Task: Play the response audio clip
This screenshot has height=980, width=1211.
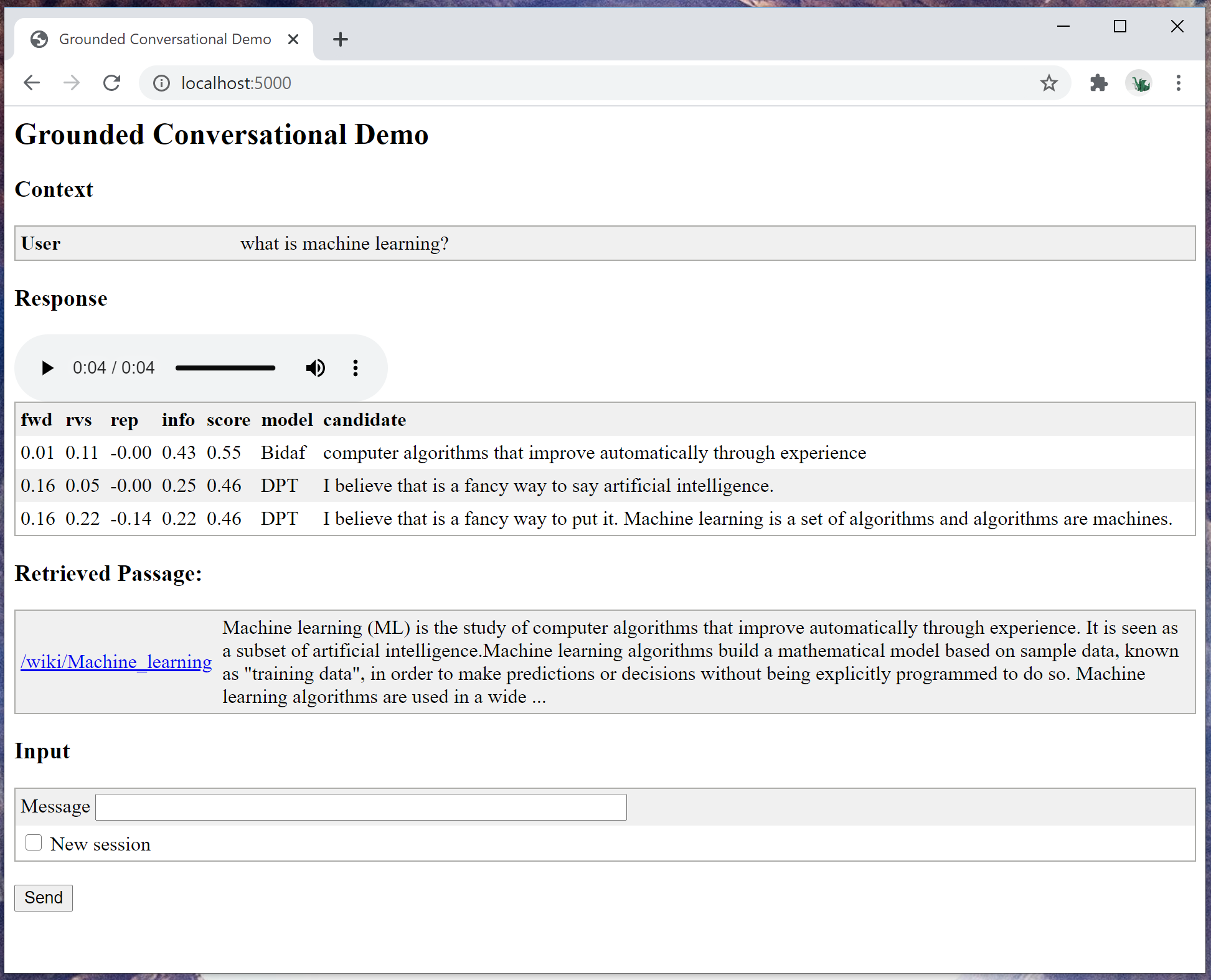Action: (x=47, y=368)
